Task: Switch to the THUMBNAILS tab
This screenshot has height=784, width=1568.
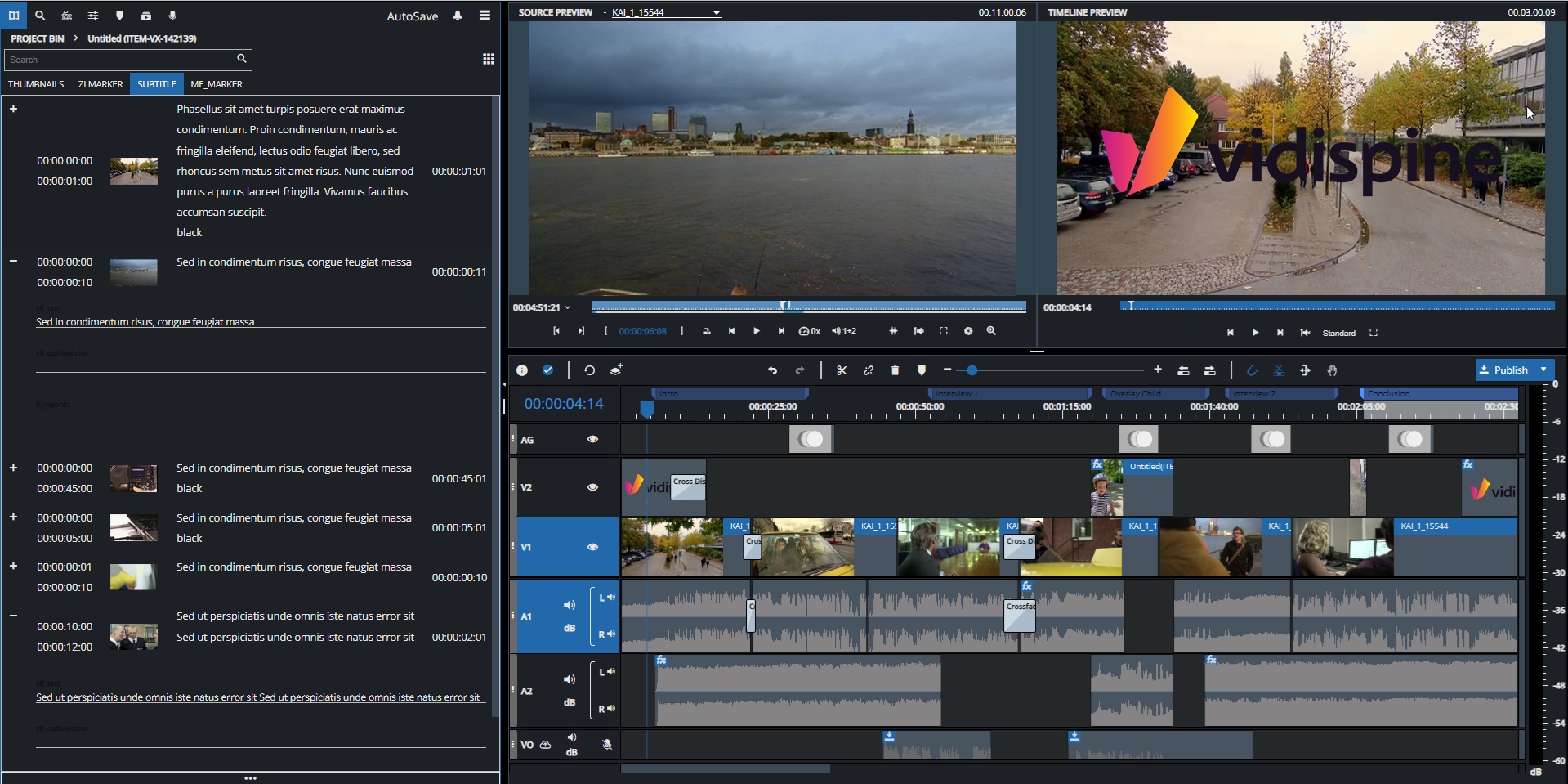Action: (x=36, y=84)
